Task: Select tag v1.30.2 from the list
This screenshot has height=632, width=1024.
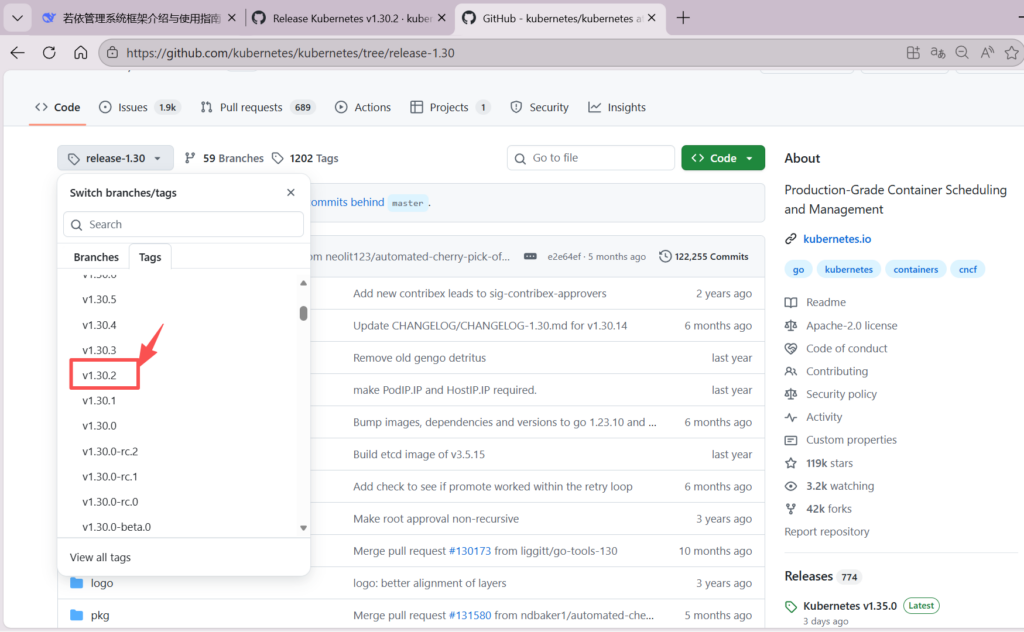Action: point(100,375)
